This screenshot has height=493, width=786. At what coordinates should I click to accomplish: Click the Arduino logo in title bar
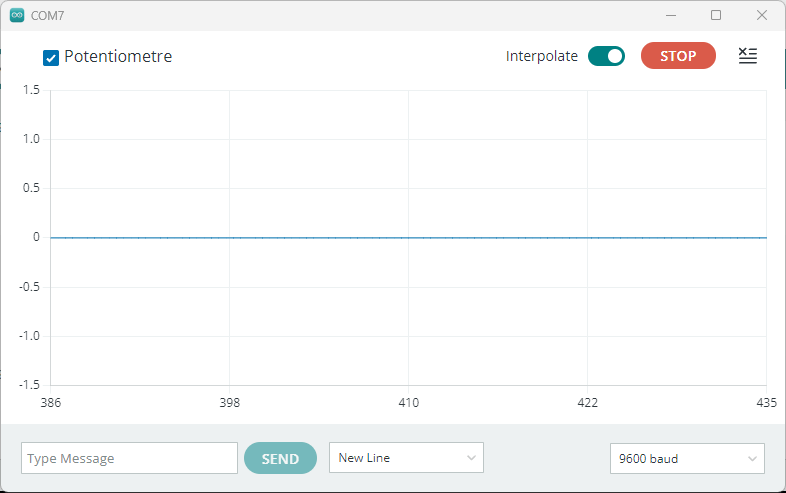[x=17, y=15]
